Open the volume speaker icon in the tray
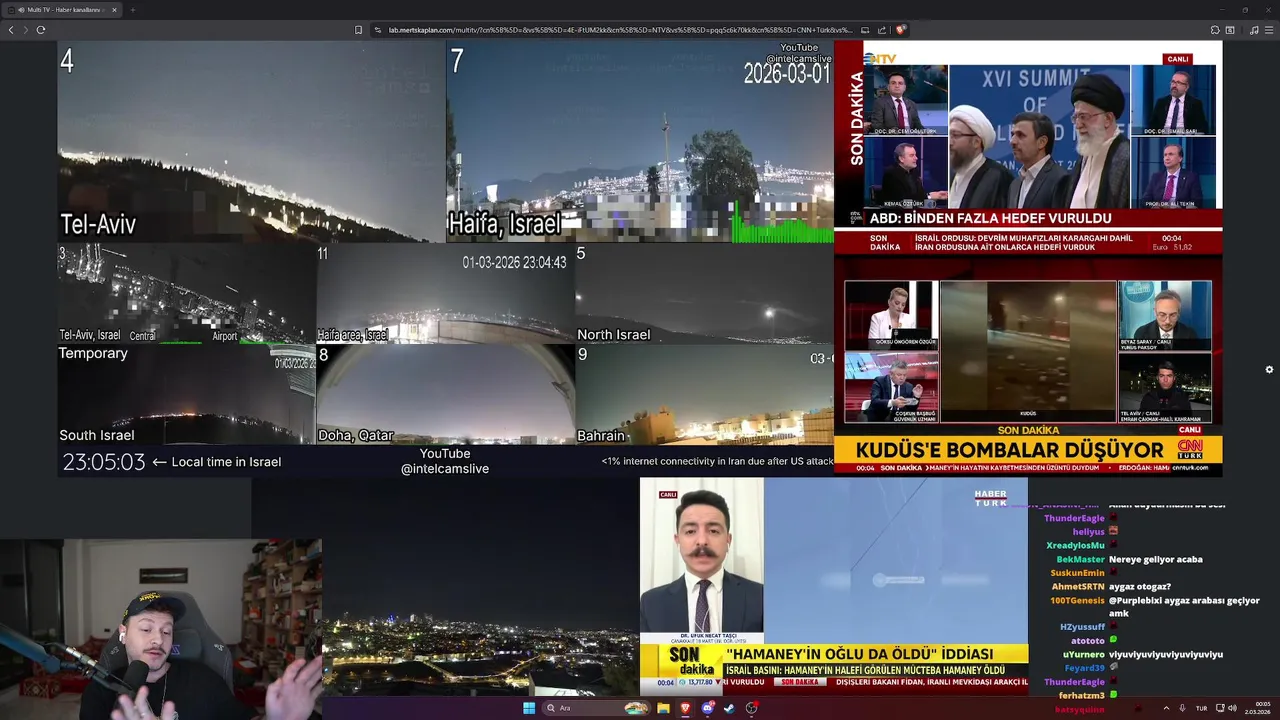This screenshot has height=720, width=1280. pyautogui.click(x=1232, y=708)
